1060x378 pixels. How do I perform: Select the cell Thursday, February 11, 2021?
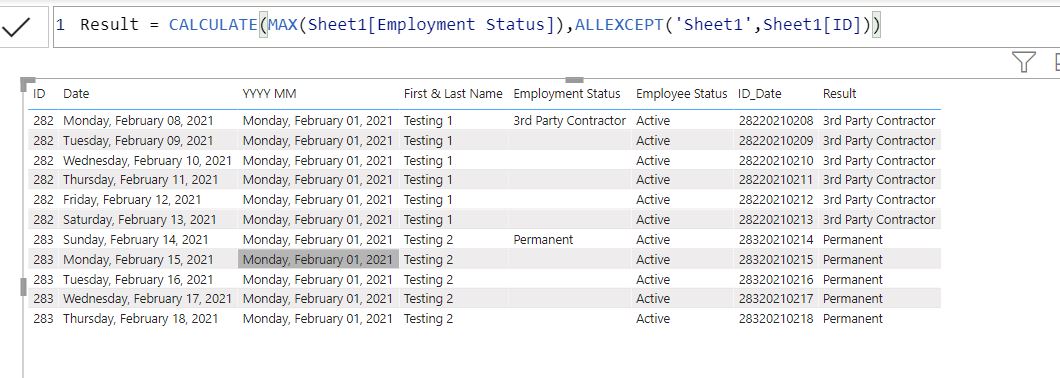[141, 180]
